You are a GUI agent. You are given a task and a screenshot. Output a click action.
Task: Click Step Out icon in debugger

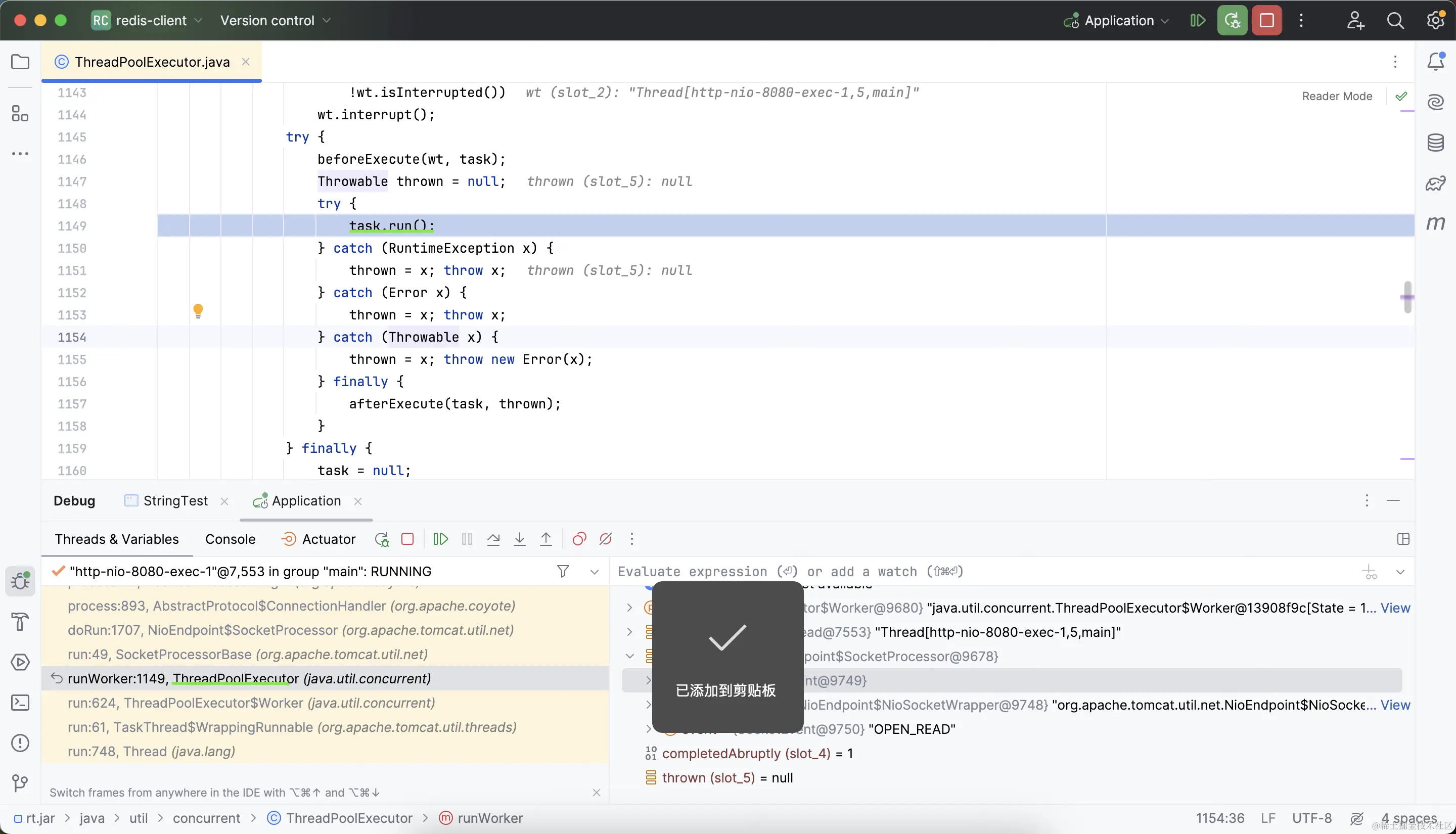click(x=546, y=539)
